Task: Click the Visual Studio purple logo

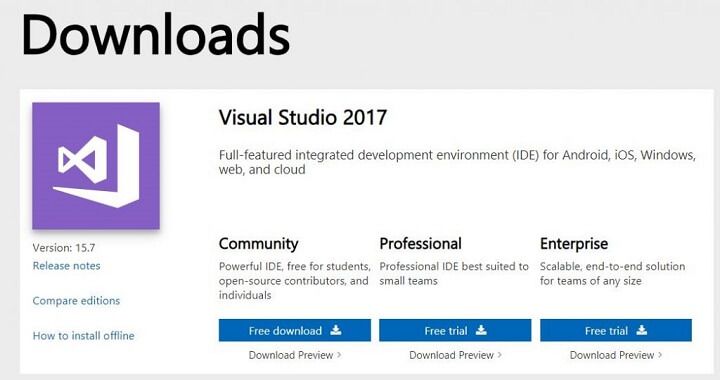Action: point(96,166)
